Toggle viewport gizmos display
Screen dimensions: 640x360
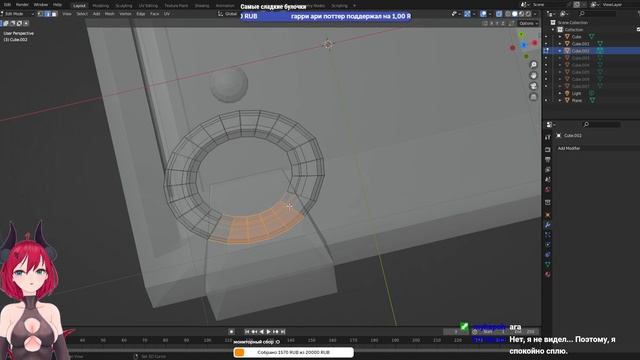467,14
